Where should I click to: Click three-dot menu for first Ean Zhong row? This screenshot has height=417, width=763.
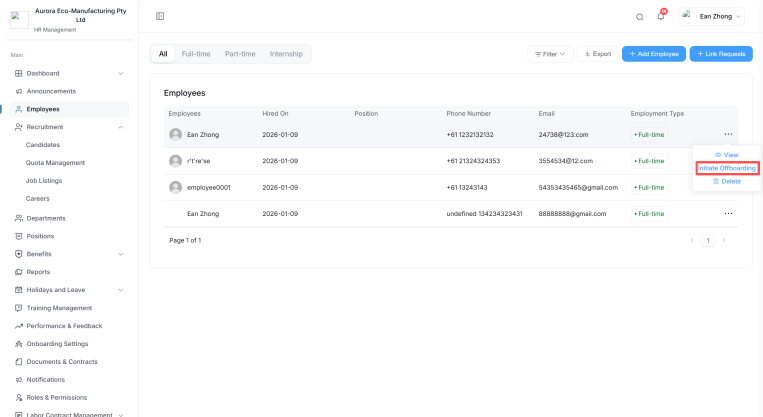pos(728,134)
